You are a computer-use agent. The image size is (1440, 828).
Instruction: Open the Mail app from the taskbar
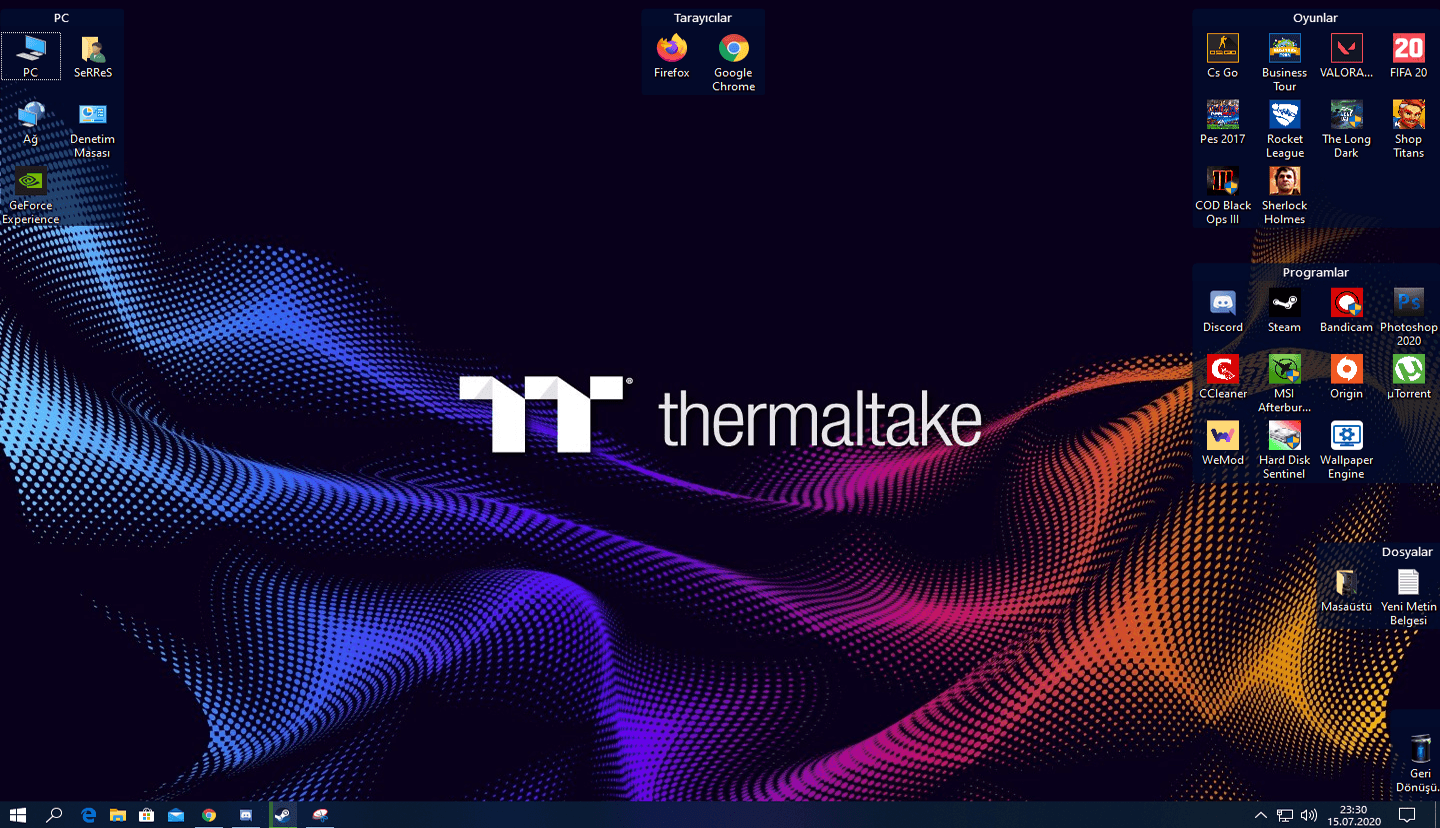(177, 815)
